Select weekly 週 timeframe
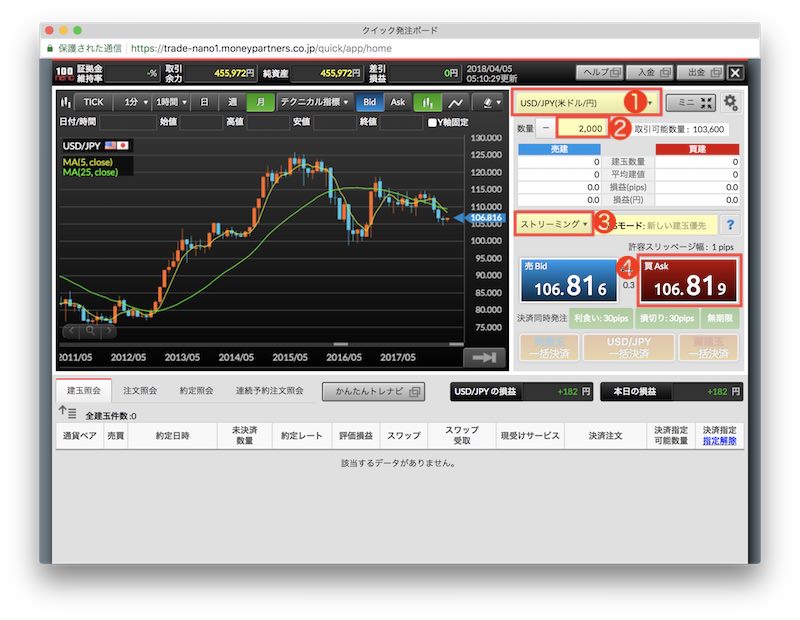 coord(232,102)
